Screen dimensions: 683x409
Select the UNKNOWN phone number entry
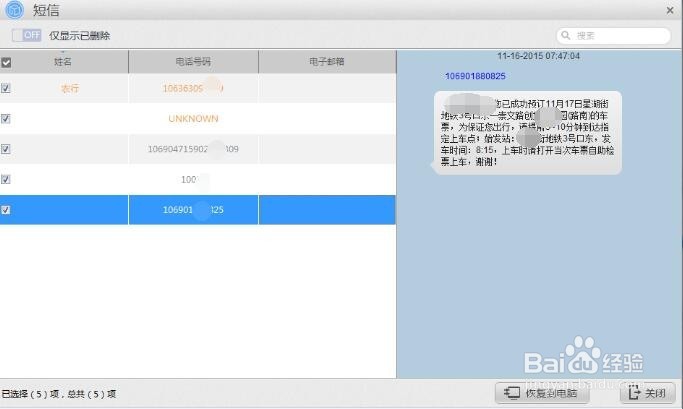[193, 118]
